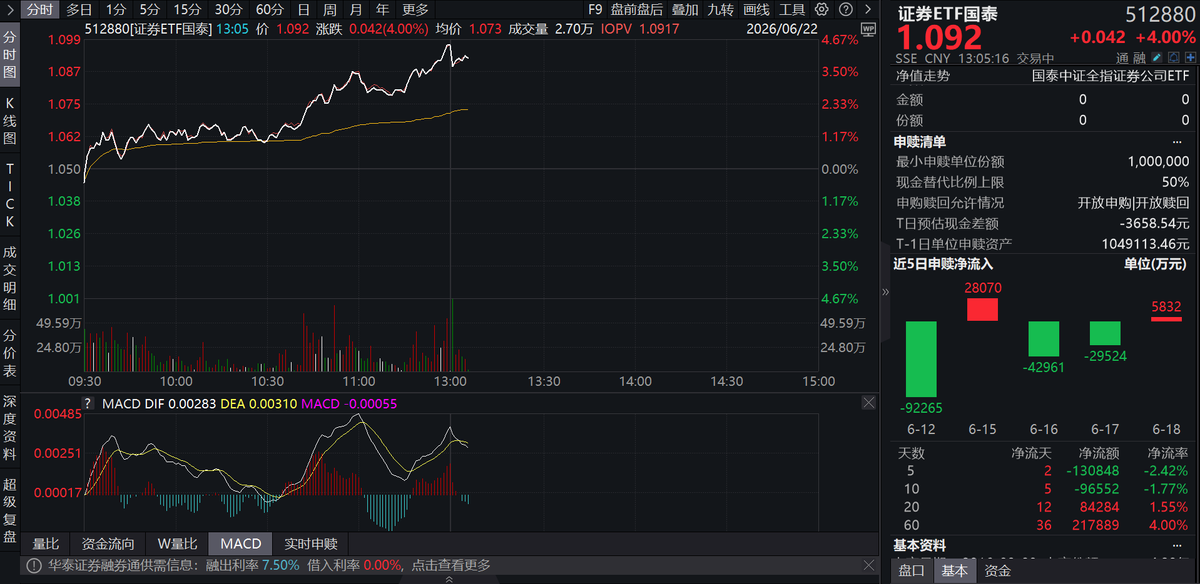Image resolution: width=1200 pixels, height=584 pixels.
Task: Open 分时图 in left sidebar
Action: pyautogui.click(x=10, y=53)
